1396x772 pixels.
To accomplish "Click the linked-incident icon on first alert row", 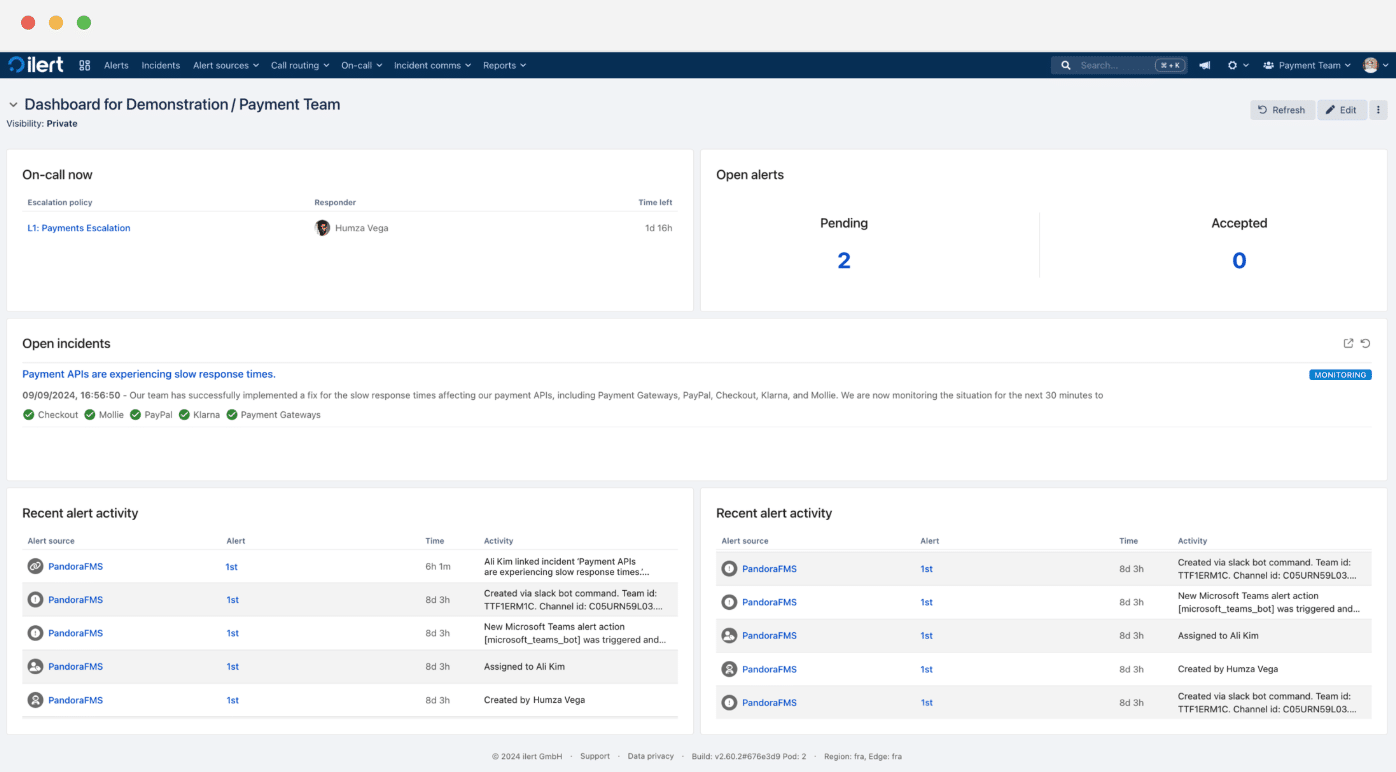I will [35, 567].
